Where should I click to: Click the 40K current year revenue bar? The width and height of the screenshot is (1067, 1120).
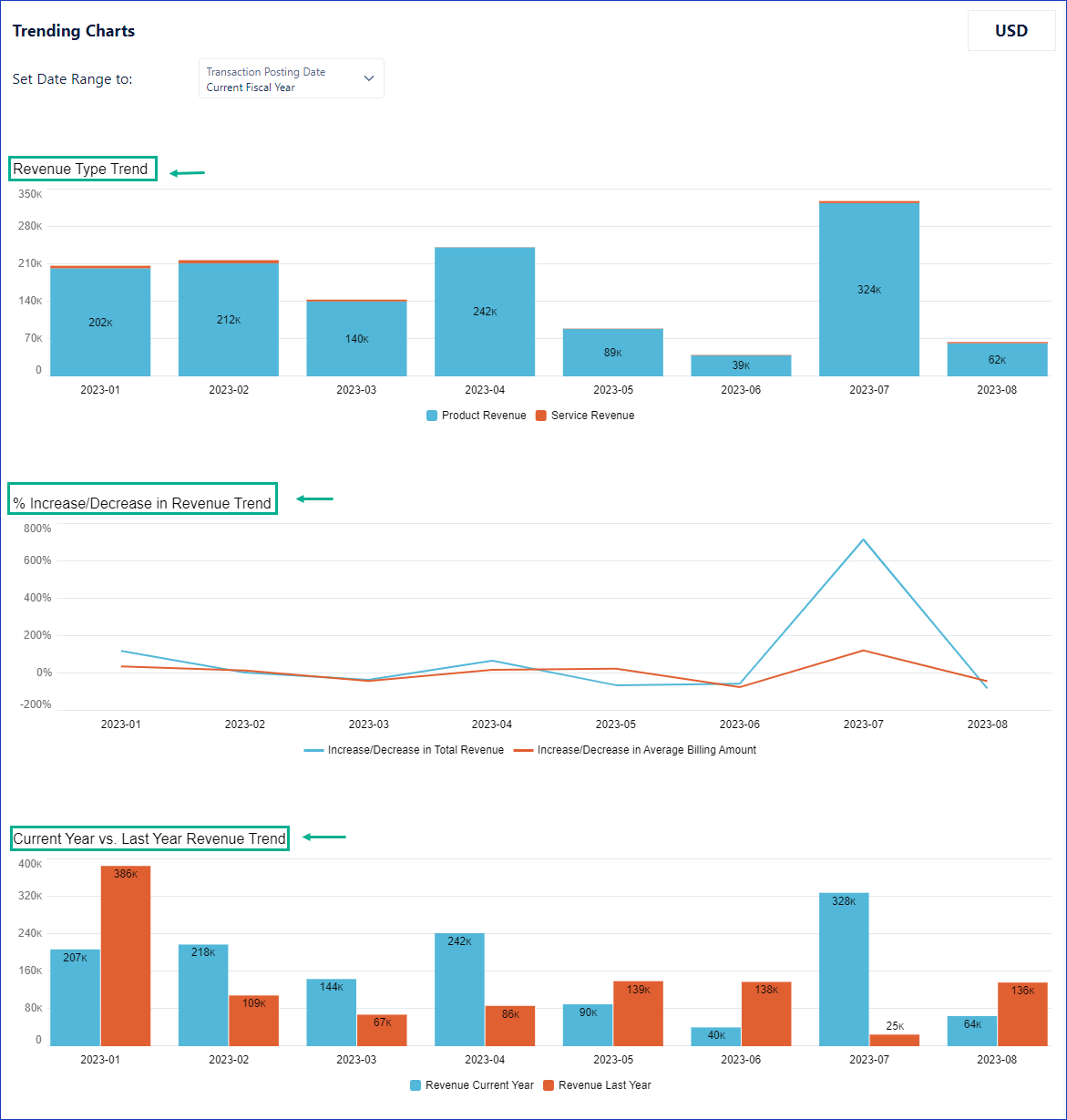click(x=716, y=1036)
